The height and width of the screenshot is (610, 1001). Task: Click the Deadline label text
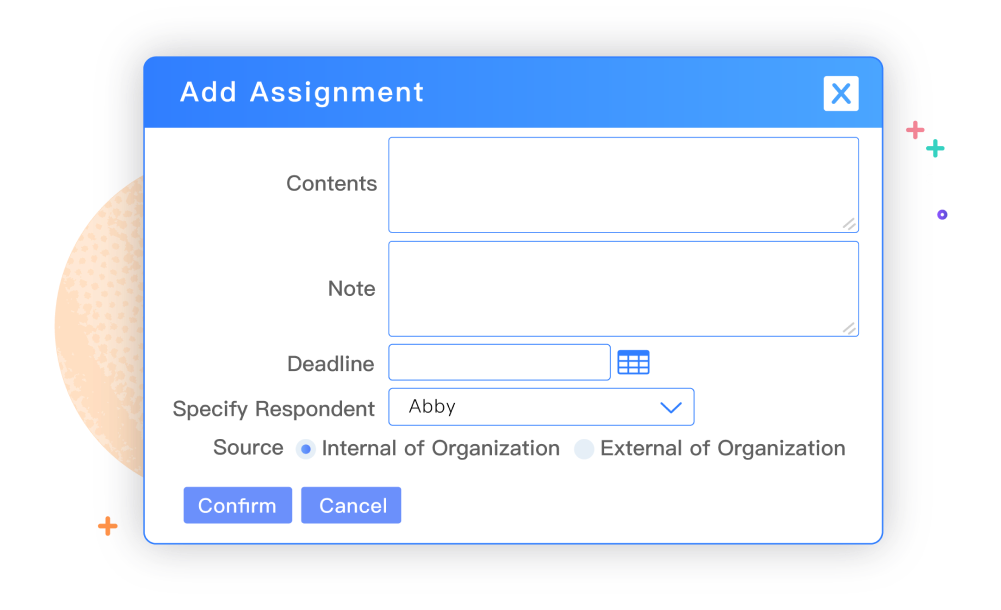(x=330, y=364)
